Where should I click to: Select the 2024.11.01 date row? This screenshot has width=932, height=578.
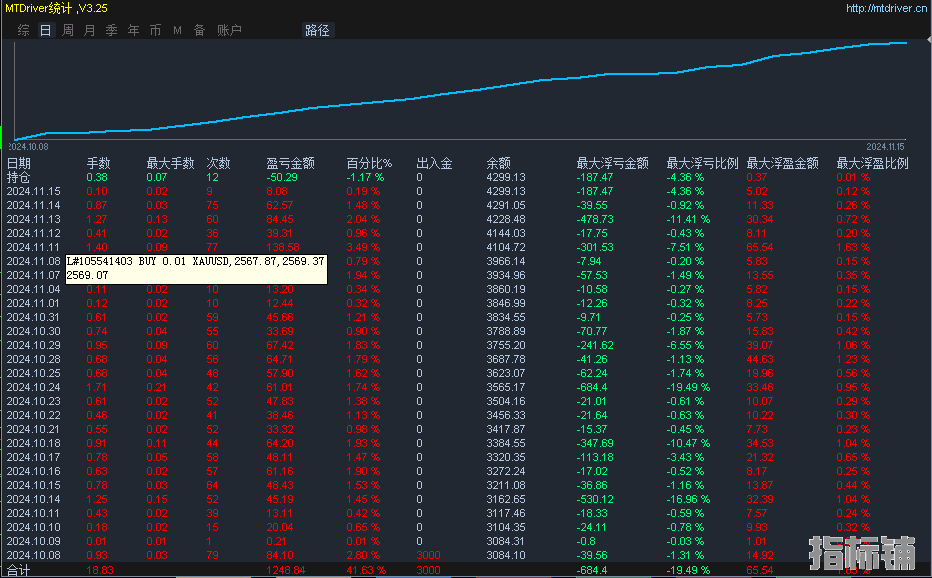(33, 303)
